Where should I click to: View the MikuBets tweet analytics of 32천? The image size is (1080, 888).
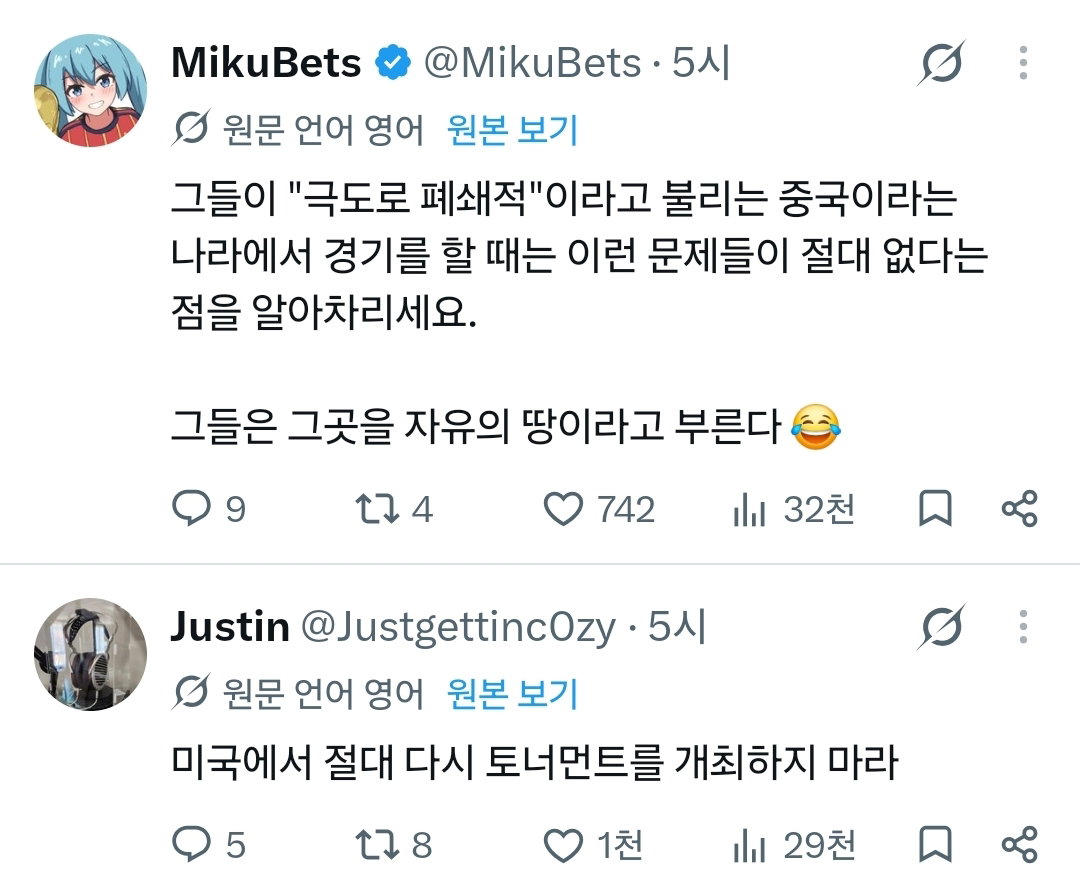793,510
